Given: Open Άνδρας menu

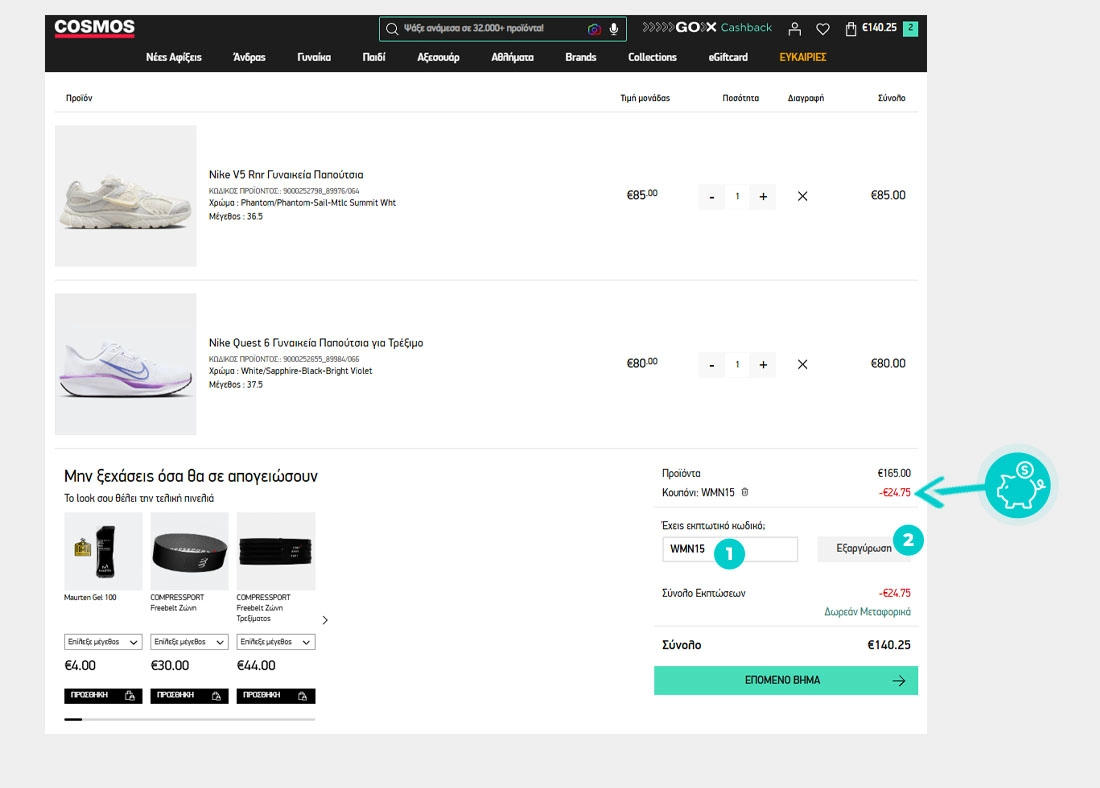Looking at the screenshot, I should coord(249,58).
